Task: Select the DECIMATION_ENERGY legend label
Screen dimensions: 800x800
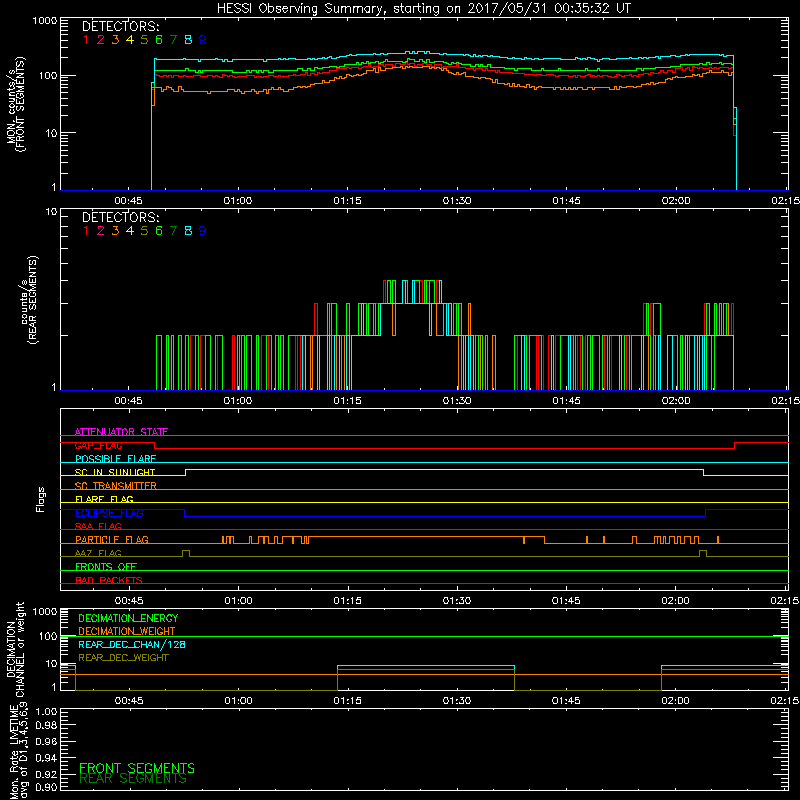Action: [x=128, y=618]
